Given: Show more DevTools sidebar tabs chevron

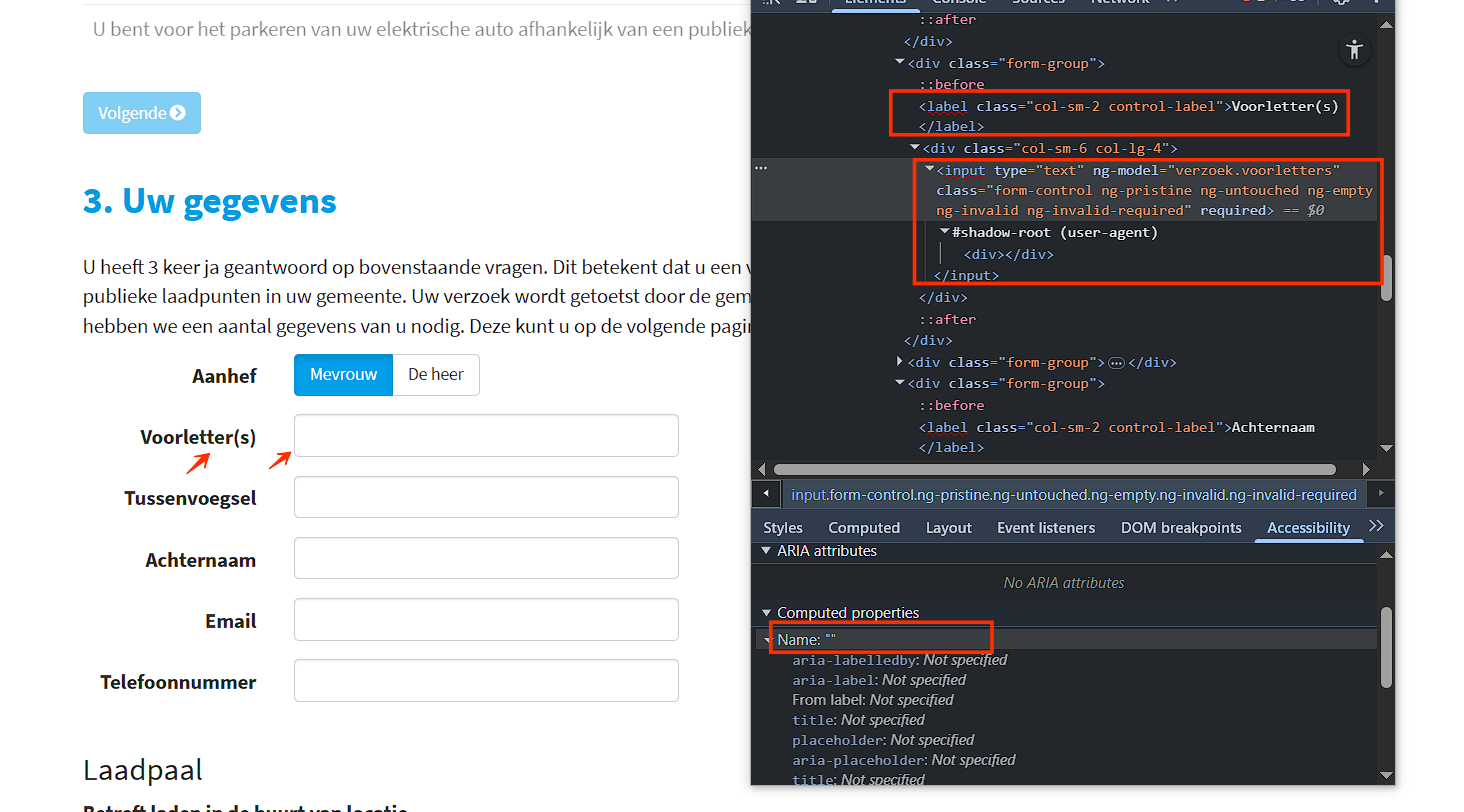Looking at the screenshot, I should [1376, 526].
